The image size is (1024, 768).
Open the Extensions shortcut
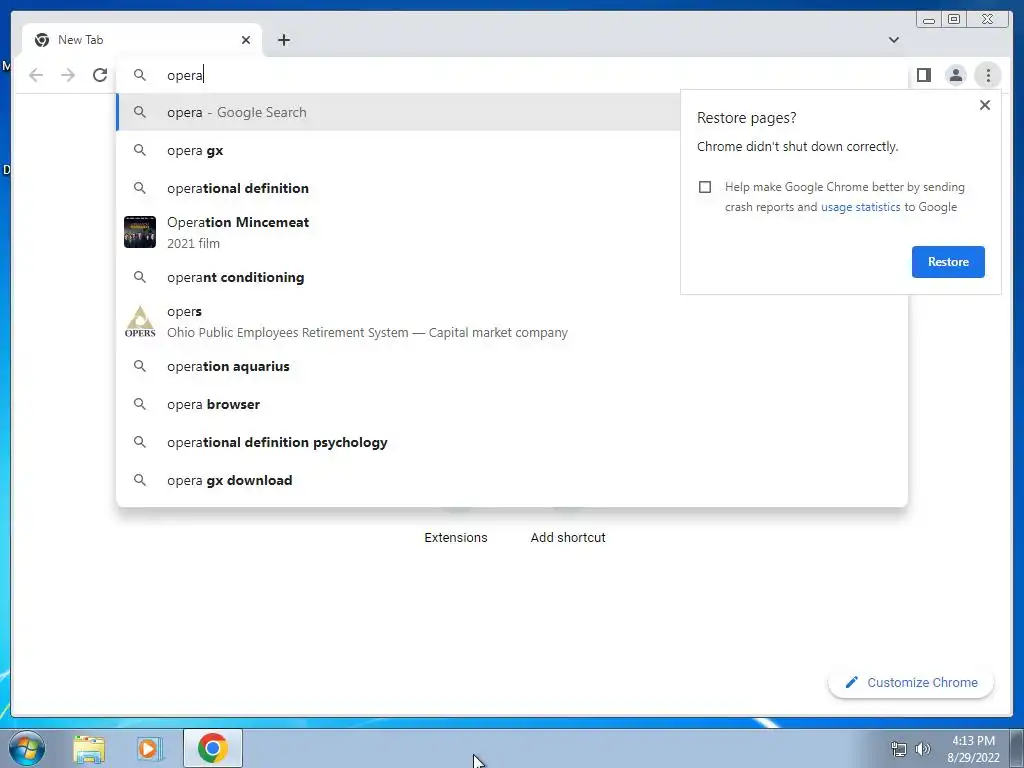point(456,537)
